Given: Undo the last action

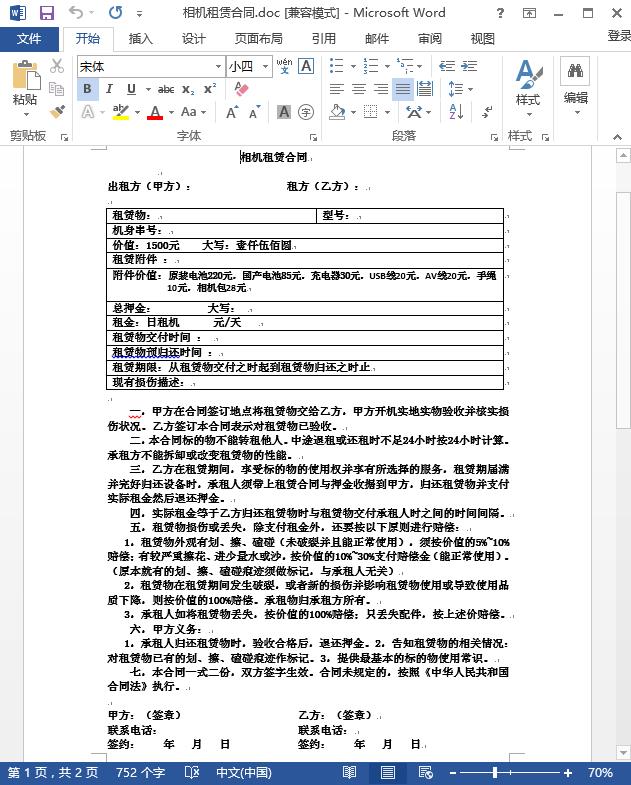Looking at the screenshot, I should point(76,13).
